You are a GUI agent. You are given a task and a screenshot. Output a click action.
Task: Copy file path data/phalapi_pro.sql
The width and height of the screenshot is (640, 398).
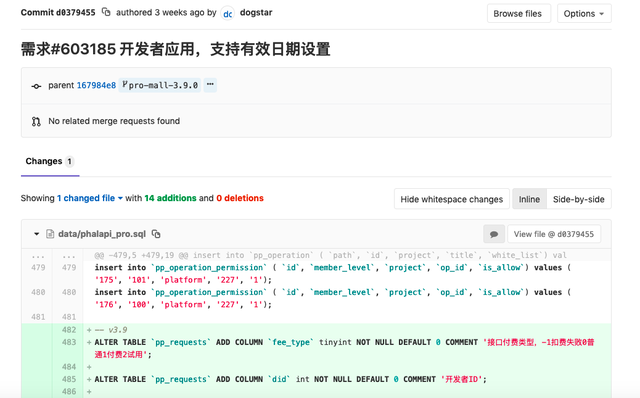pos(156,234)
